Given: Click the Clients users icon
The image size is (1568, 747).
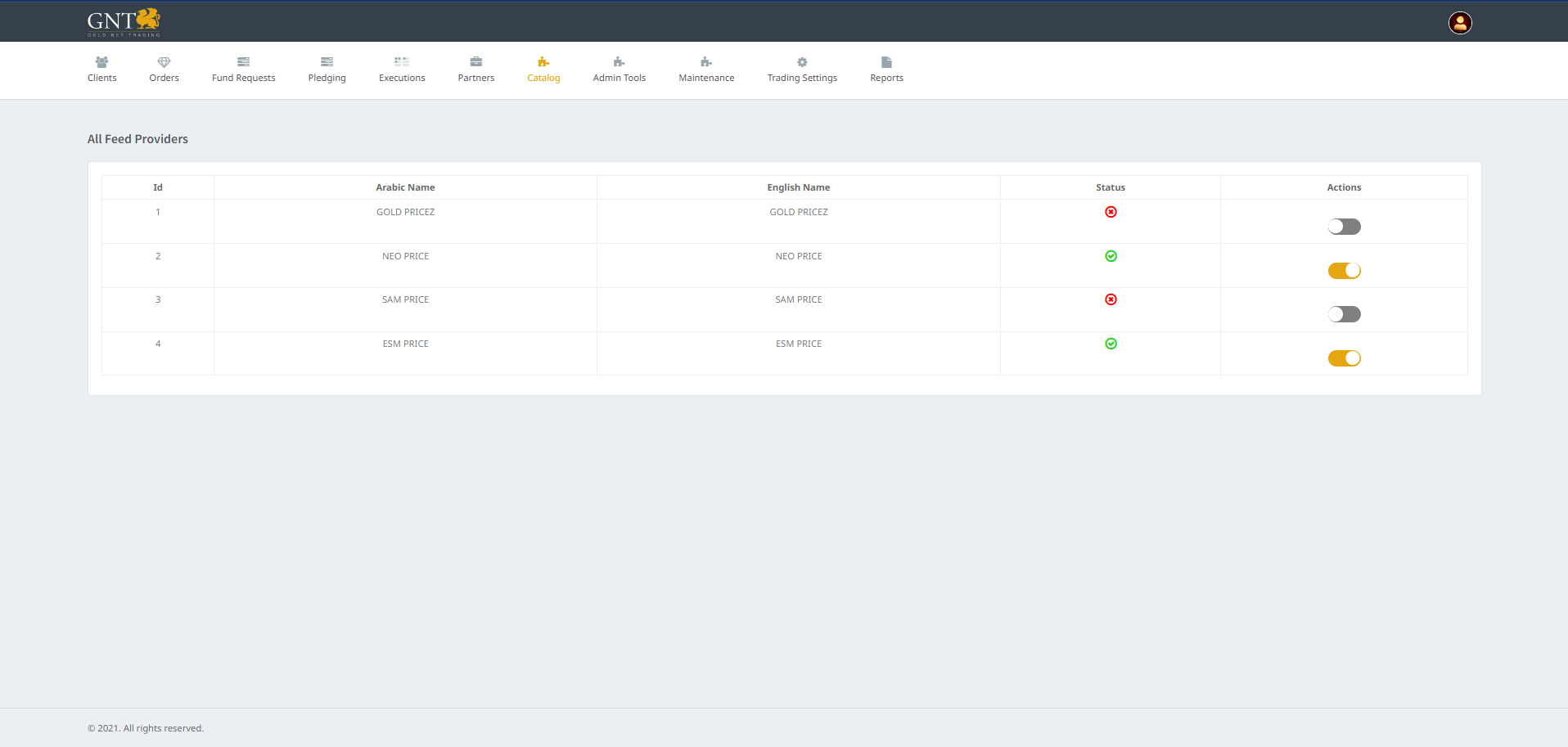Looking at the screenshot, I should [101, 62].
